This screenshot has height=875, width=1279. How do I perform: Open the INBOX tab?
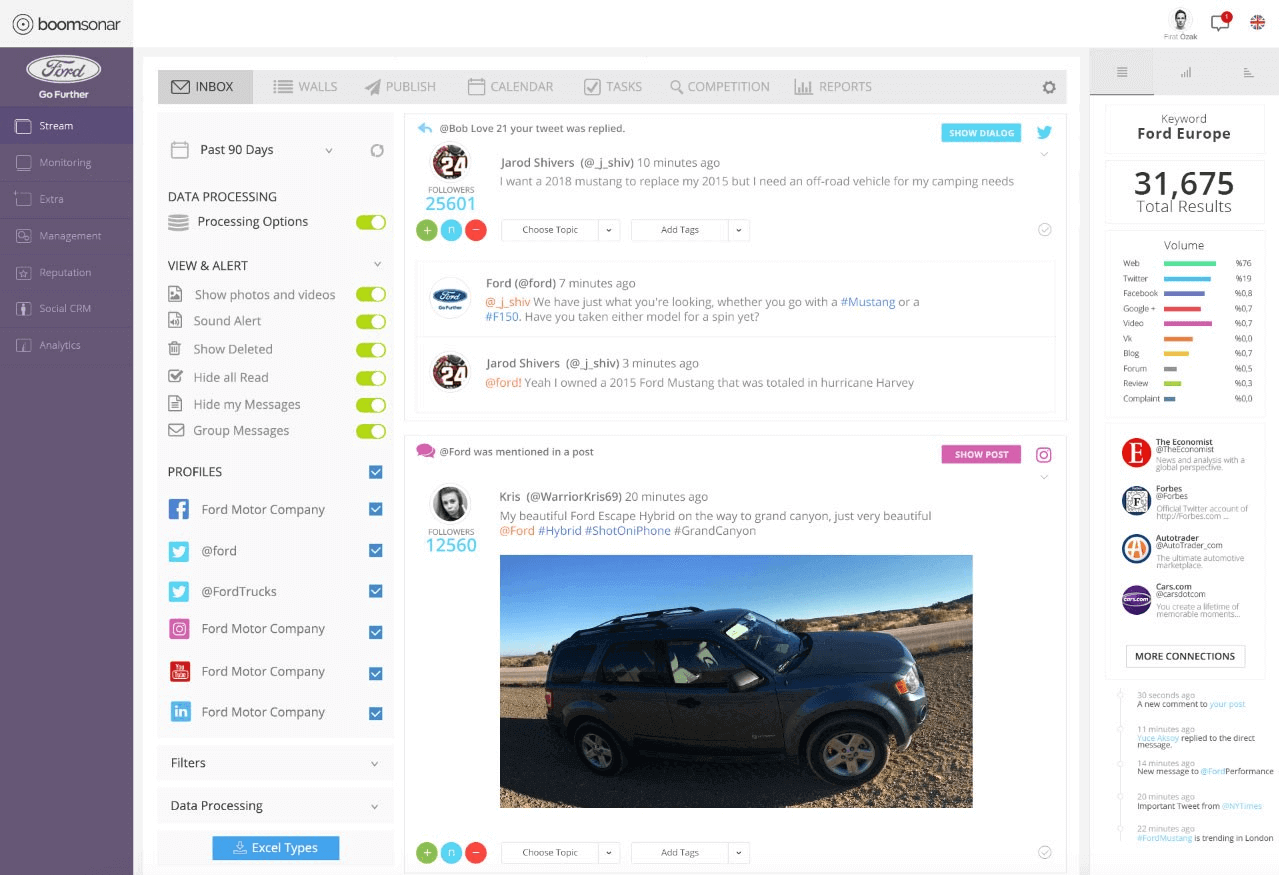tap(205, 87)
